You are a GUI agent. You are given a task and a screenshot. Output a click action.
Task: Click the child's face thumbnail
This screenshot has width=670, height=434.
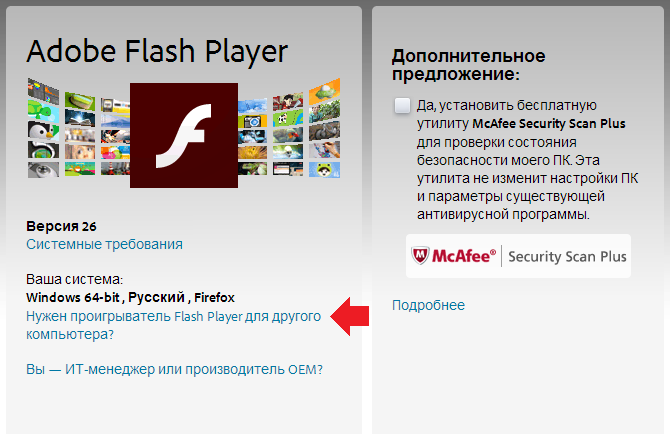(x=80, y=151)
